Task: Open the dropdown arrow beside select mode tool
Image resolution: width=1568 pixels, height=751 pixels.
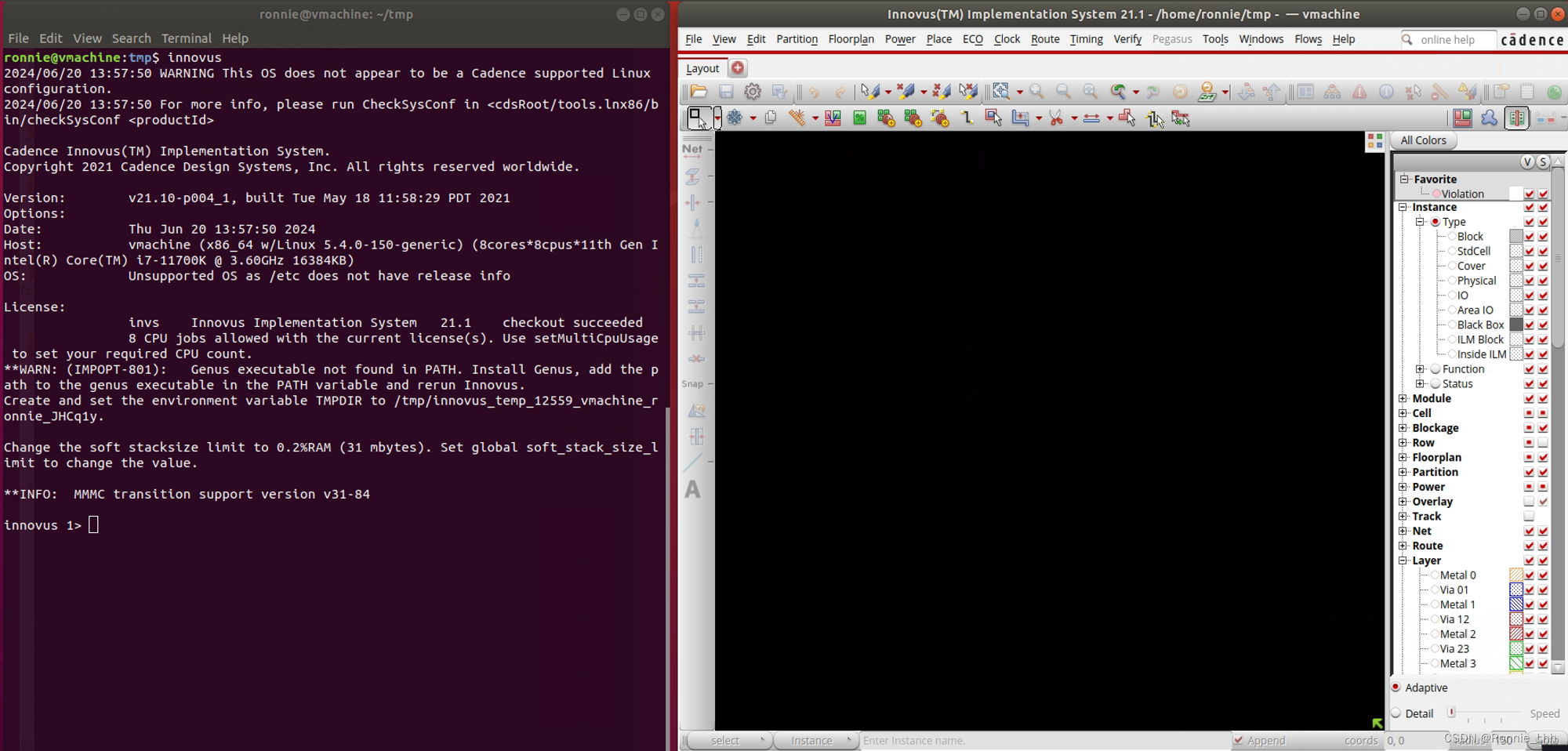Action: tap(717, 118)
